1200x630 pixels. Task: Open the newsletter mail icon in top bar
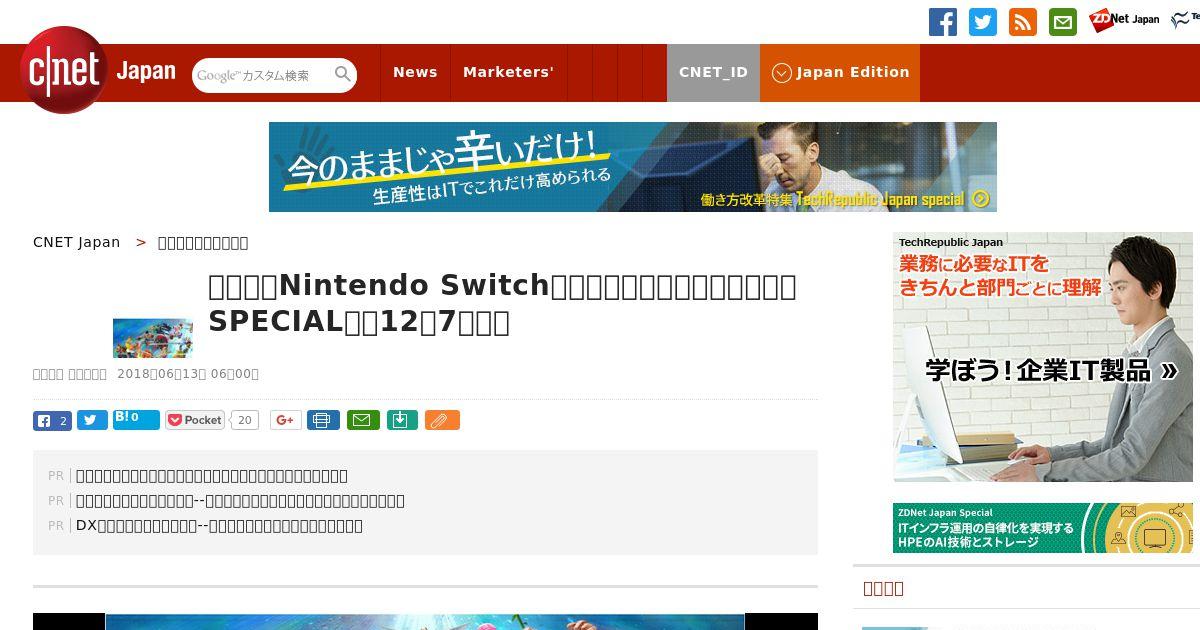click(x=1063, y=22)
